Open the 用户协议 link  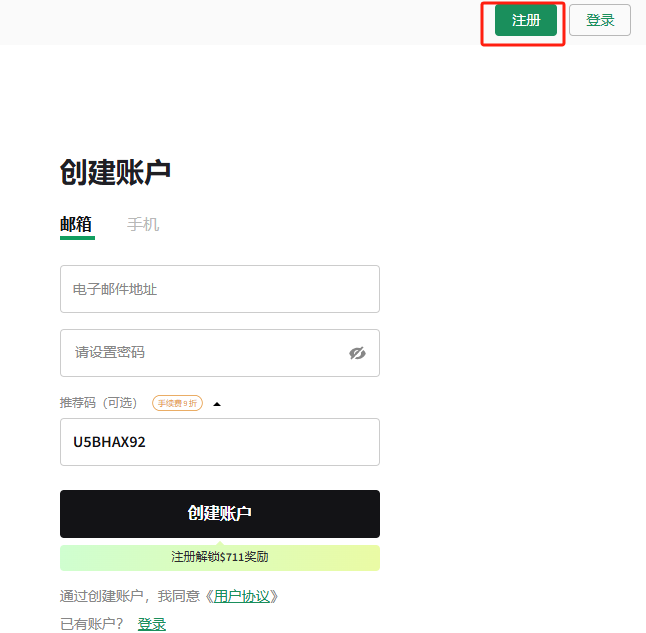pyautogui.click(x=241, y=596)
